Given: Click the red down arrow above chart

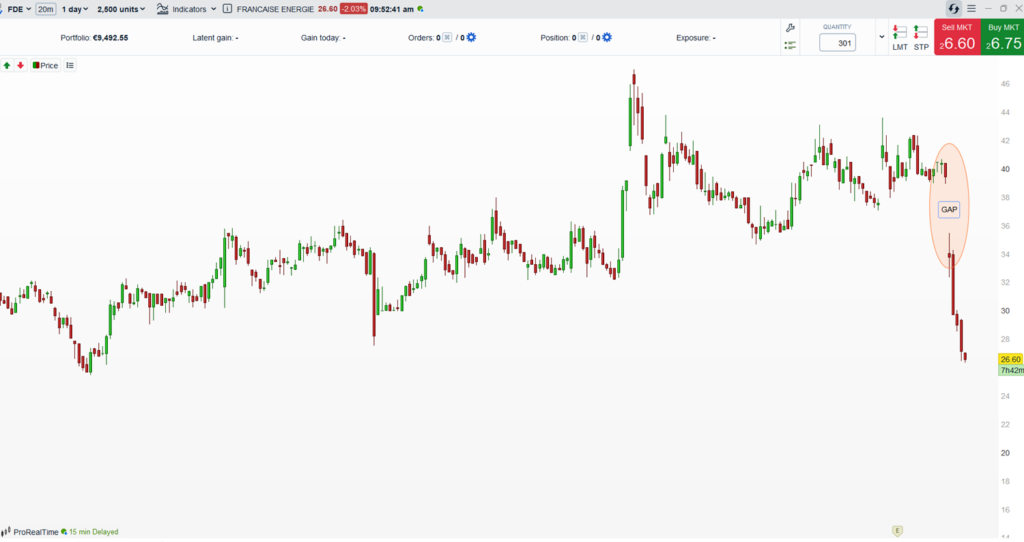Looking at the screenshot, I should click(20, 65).
